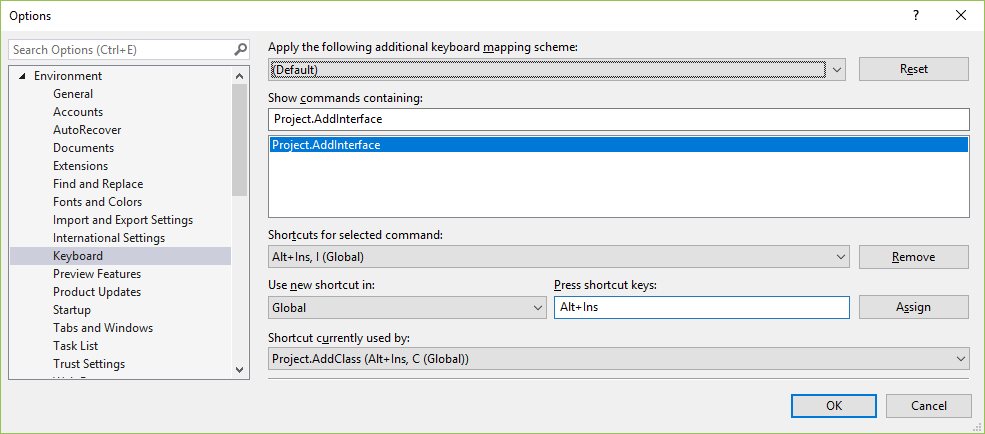Select Preview Features in the tree

[x=97, y=274]
